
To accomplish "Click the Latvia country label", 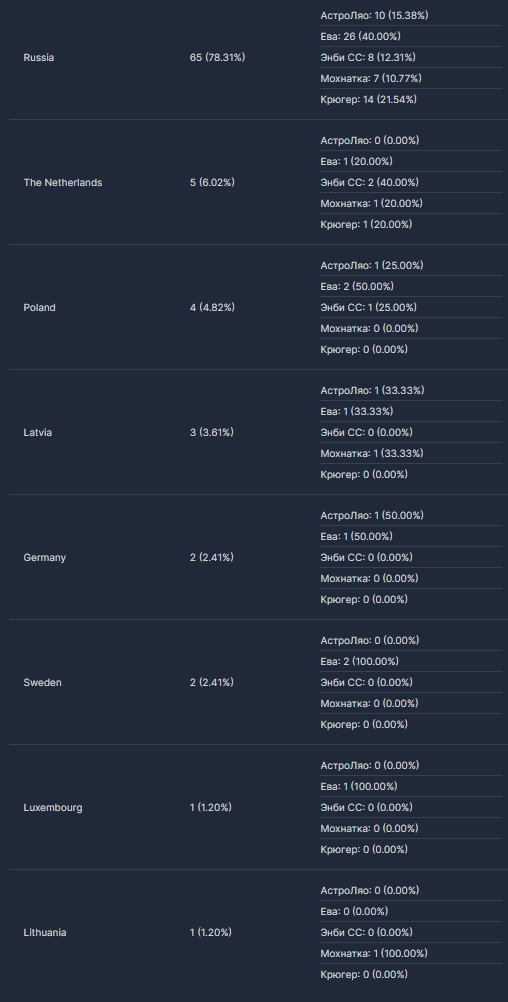I will pos(38,433).
